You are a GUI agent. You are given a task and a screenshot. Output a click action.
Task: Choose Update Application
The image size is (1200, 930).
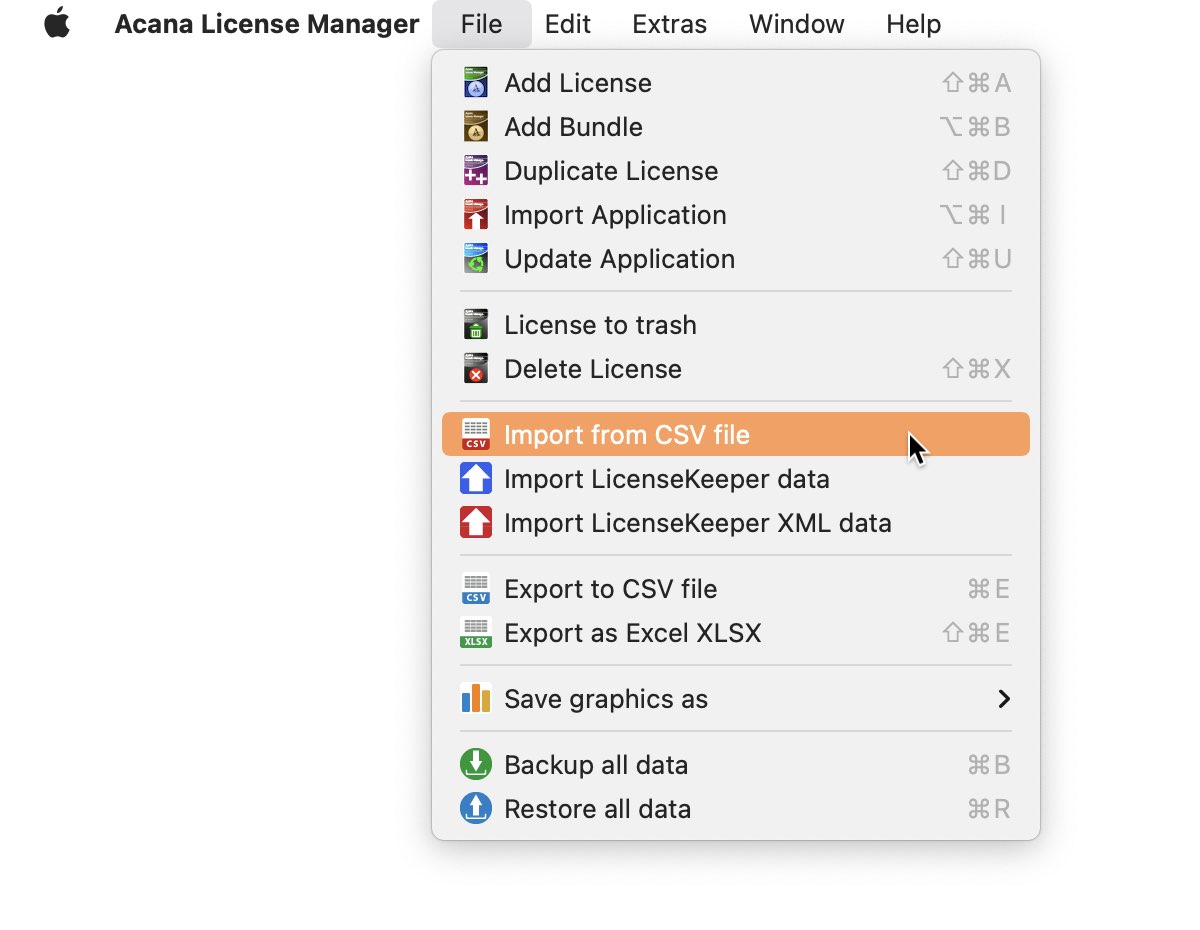click(x=736, y=259)
